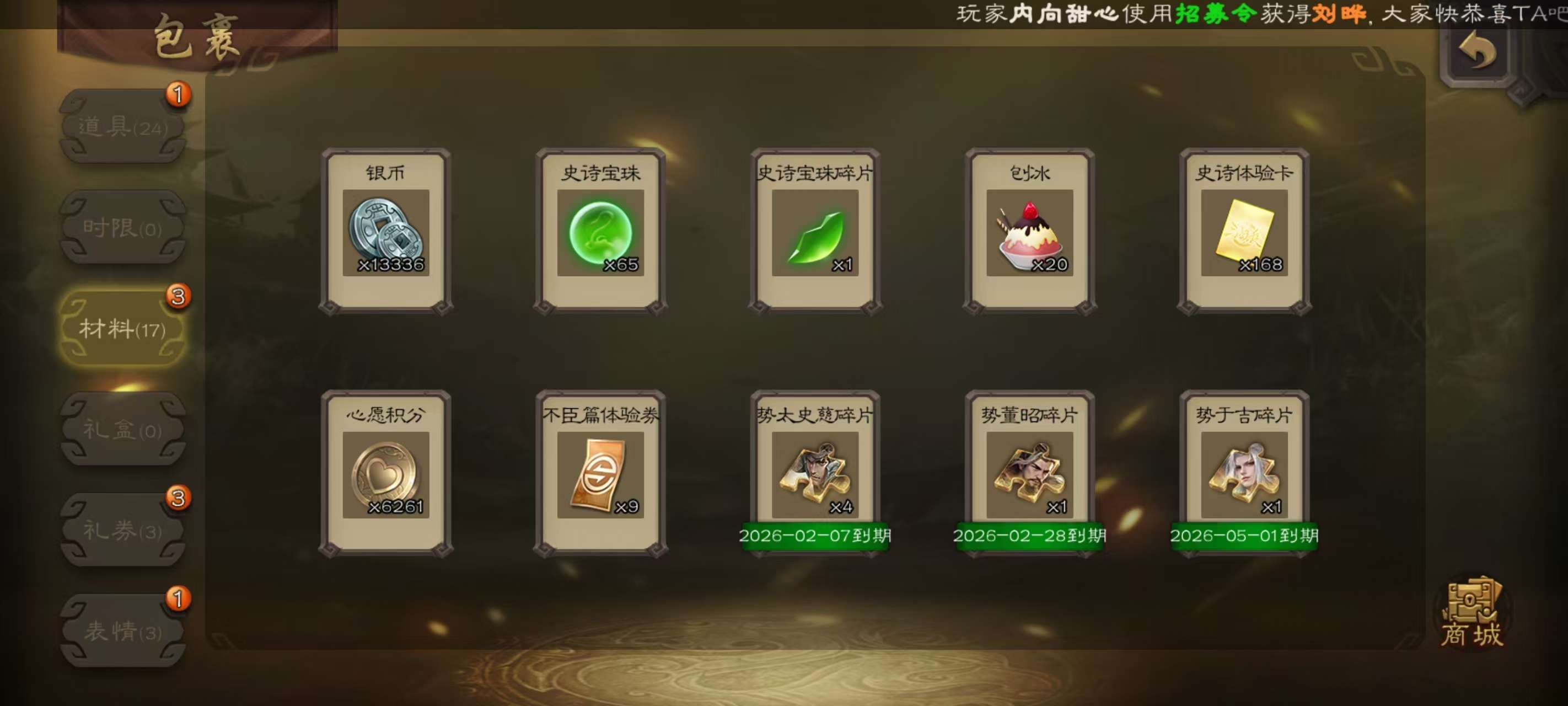Switch to the 道具(24) tab
This screenshot has height=706, width=1568.
[122, 127]
